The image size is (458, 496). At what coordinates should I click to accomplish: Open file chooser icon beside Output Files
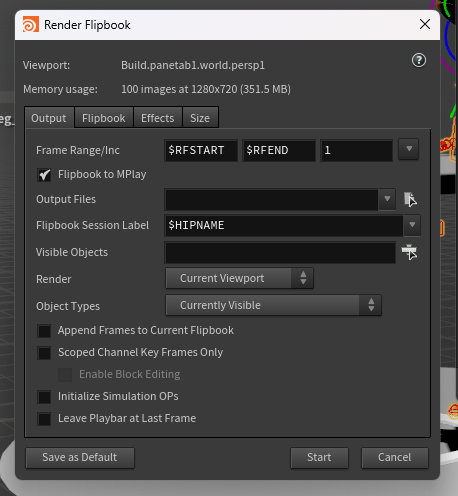410,199
